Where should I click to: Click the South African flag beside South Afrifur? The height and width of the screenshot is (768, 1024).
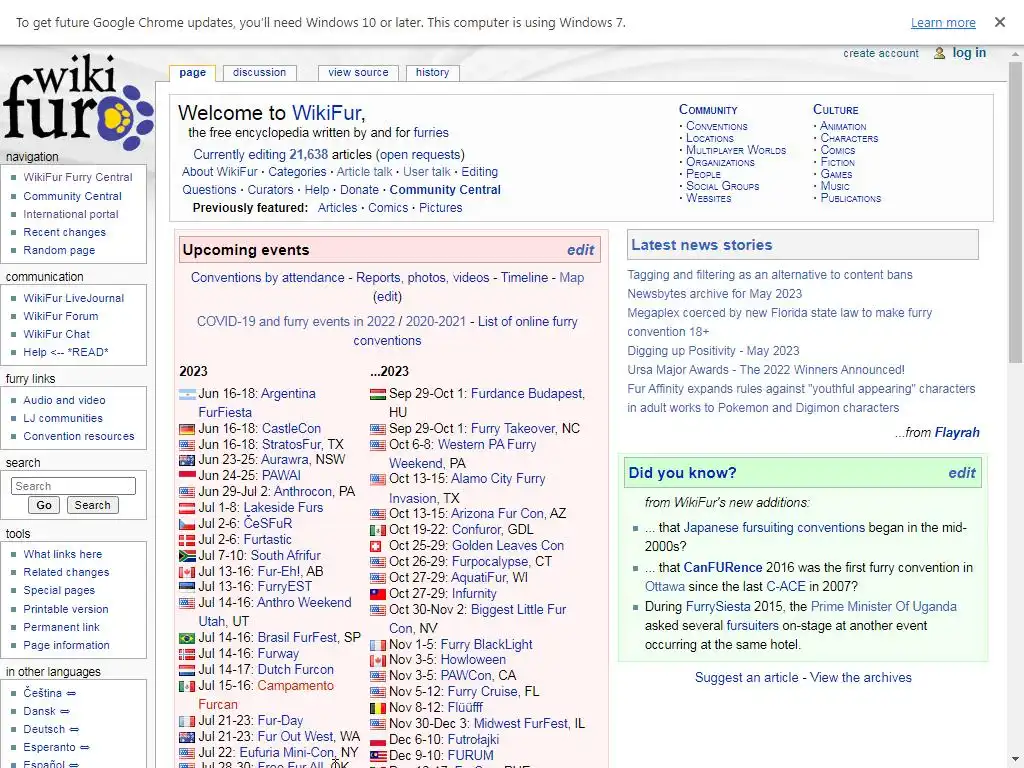coord(187,556)
